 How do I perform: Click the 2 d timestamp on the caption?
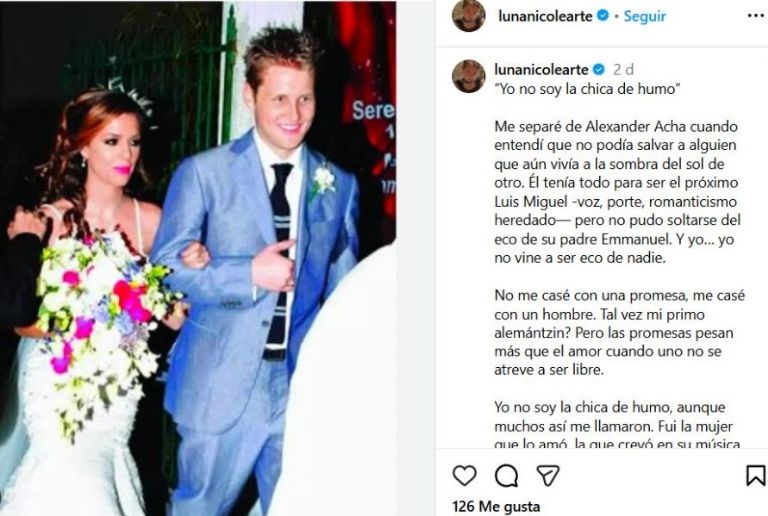point(624,70)
